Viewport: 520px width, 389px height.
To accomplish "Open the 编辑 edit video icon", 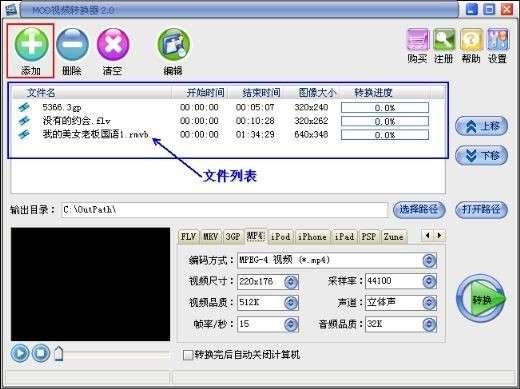I will coord(173,45).
